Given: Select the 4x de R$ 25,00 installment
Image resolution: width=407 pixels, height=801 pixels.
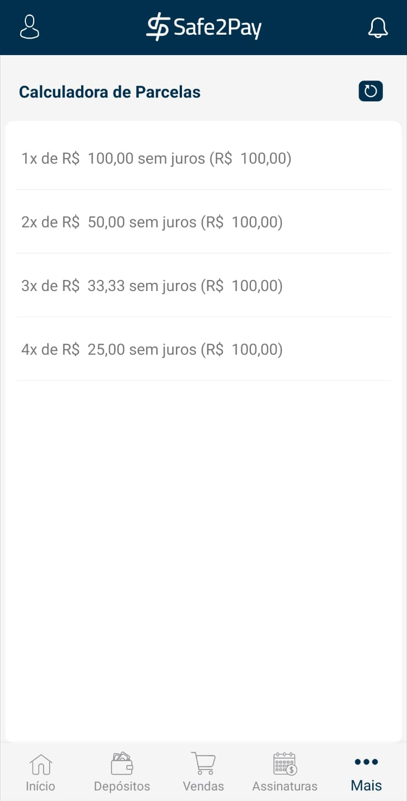Looking at the screenshot, I should (x=203, y=349).
